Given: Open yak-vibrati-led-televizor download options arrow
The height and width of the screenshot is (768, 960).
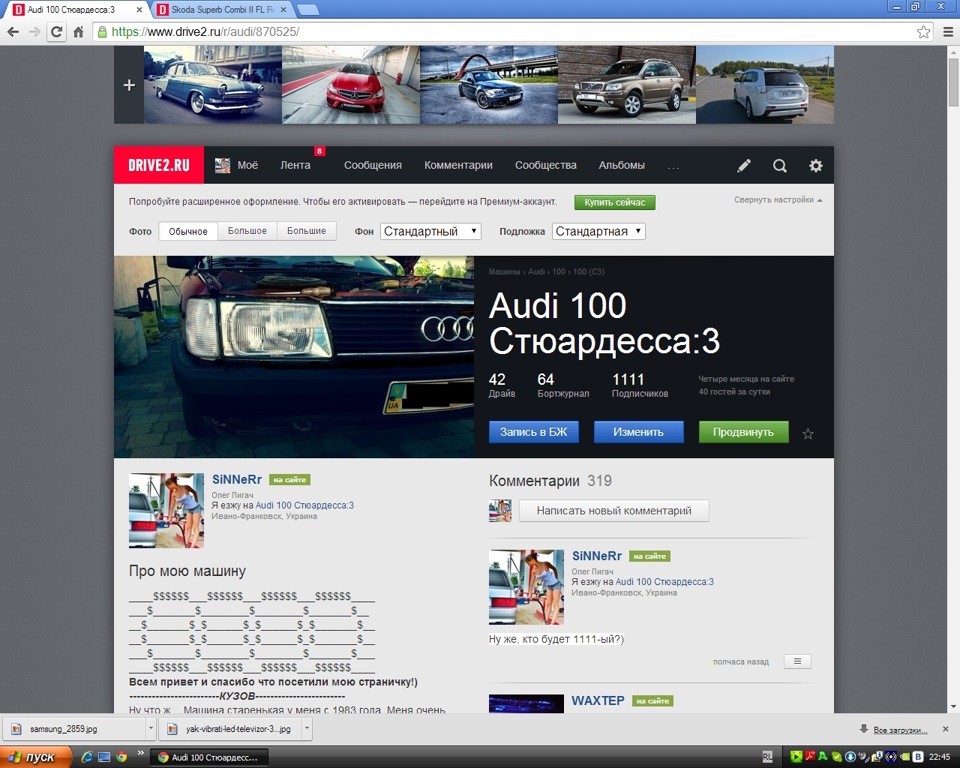Looking at the screenshot, I should coord(307,729).
